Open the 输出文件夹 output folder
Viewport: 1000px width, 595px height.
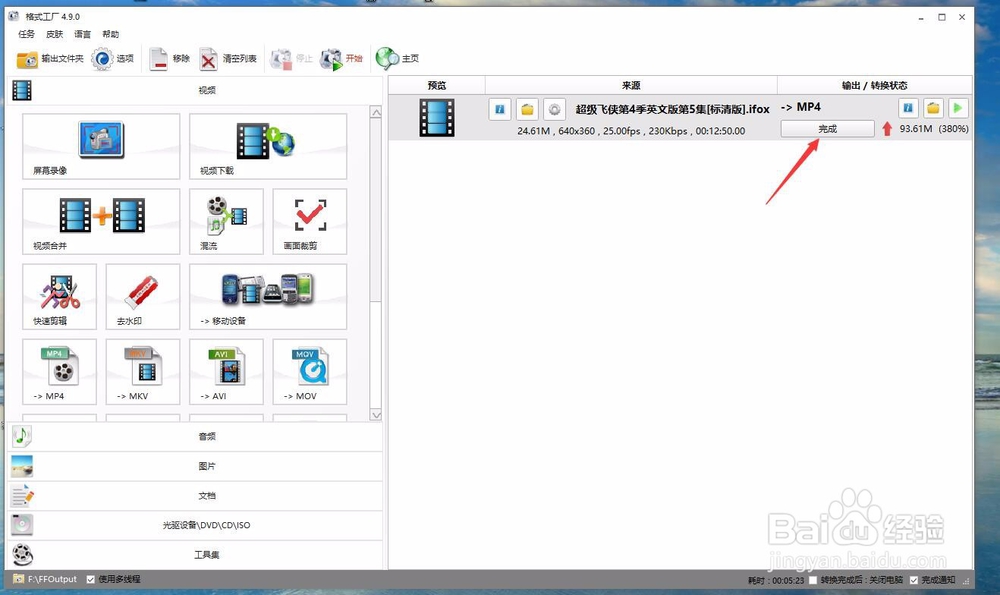pos(50,59)
